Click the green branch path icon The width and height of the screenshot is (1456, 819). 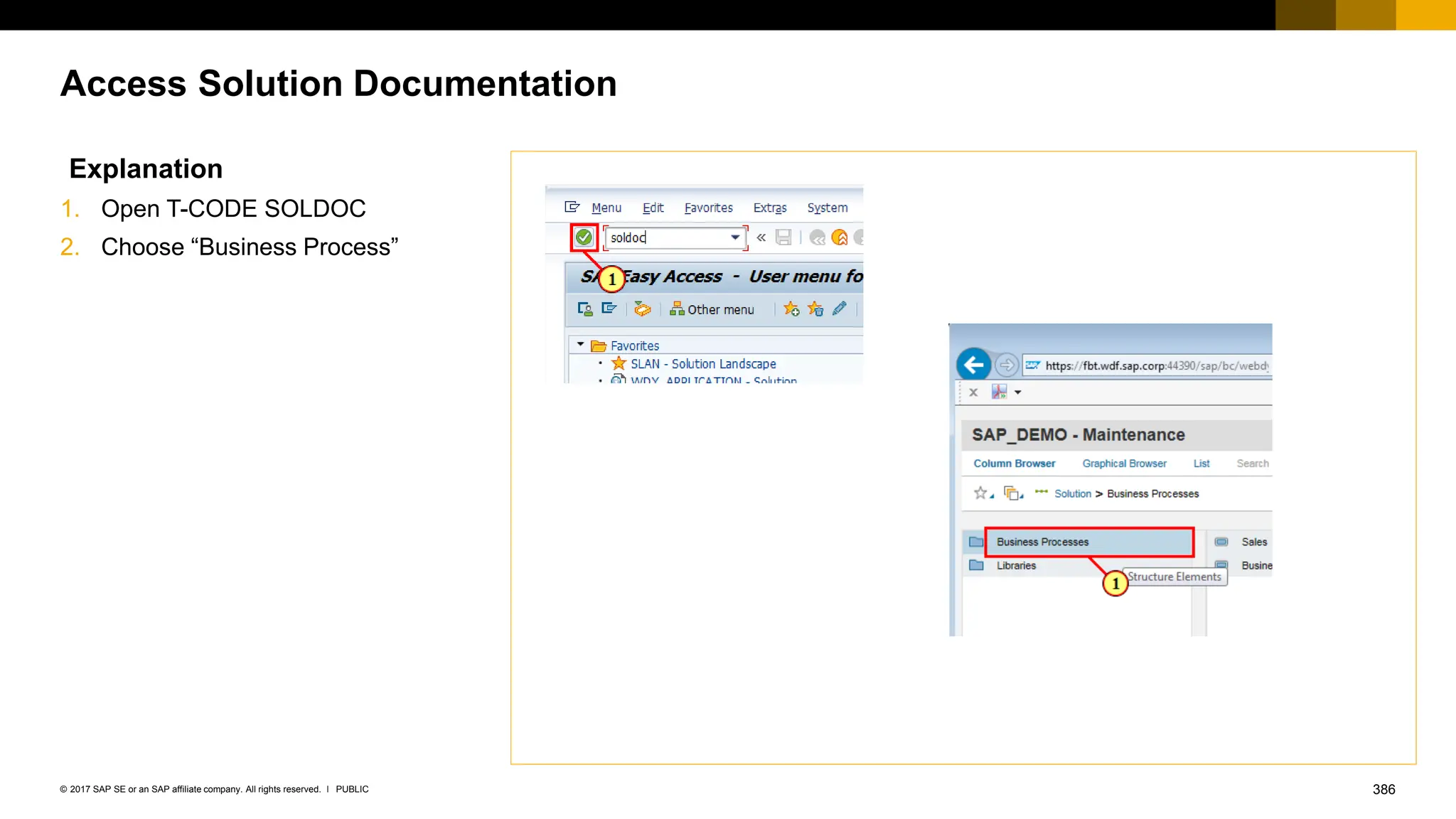coord(1042,491)
